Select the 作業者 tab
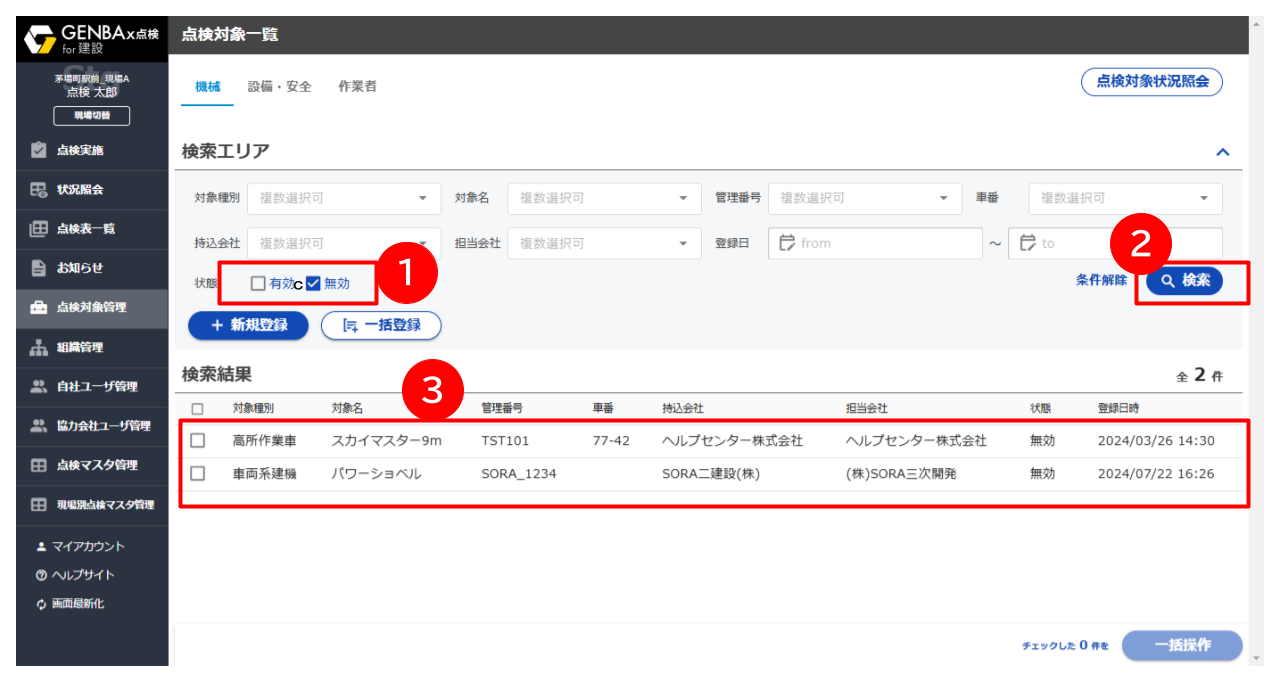Image resolution: width=1280 pixels, height=676 pixels. [357, 87]
